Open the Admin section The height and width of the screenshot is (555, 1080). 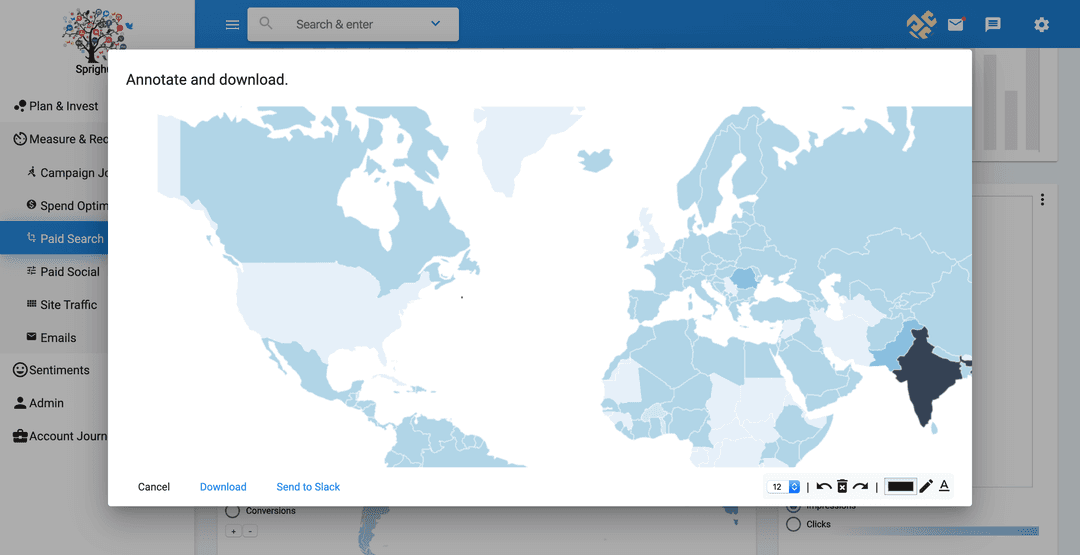click(46, 403)
